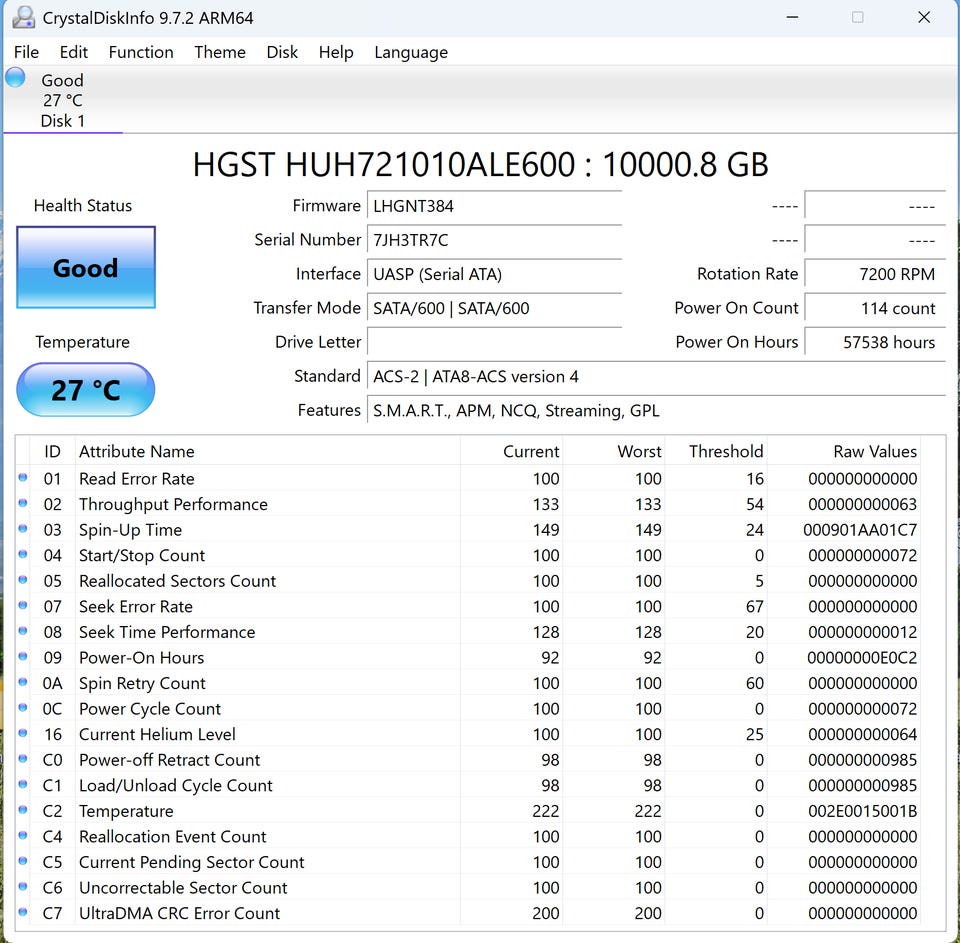
Task: Open the Function menu
Action: coord(141,52)
